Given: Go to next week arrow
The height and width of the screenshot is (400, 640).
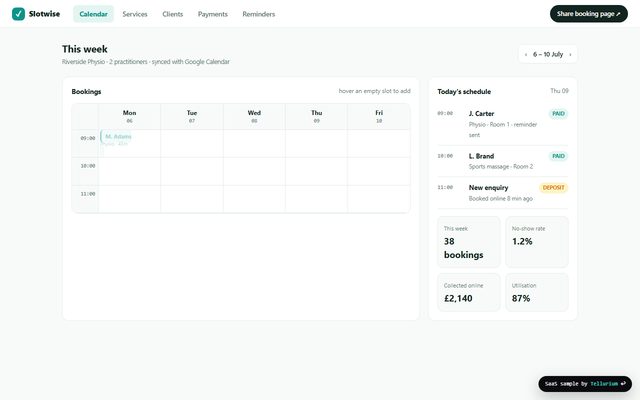Looking at the screenshot, I should pos(570,54).
